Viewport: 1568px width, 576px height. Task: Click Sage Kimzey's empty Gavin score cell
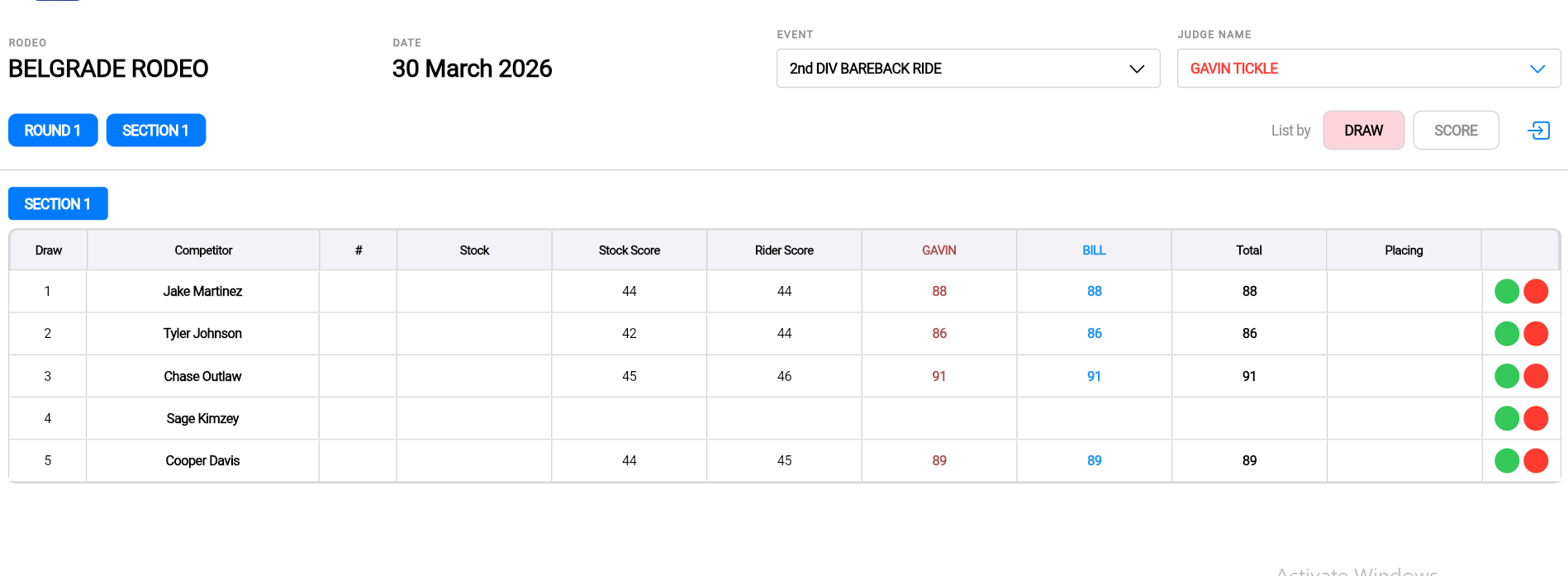pyautogui.click(x=938, y=417)
